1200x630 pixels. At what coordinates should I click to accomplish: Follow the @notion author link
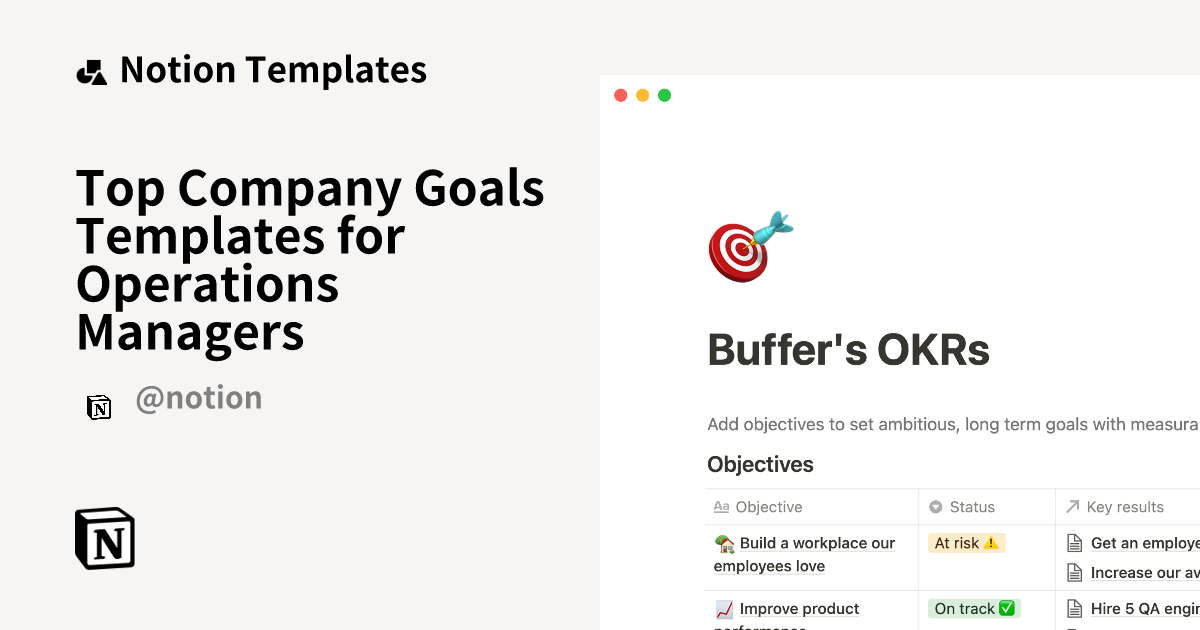click(199, 398)
